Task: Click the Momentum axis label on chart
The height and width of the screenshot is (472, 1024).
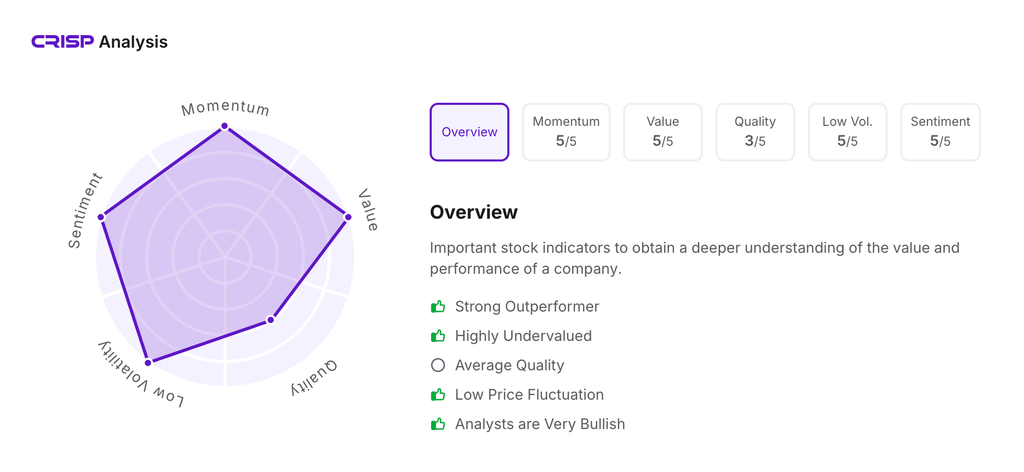Action: (225, 108)
